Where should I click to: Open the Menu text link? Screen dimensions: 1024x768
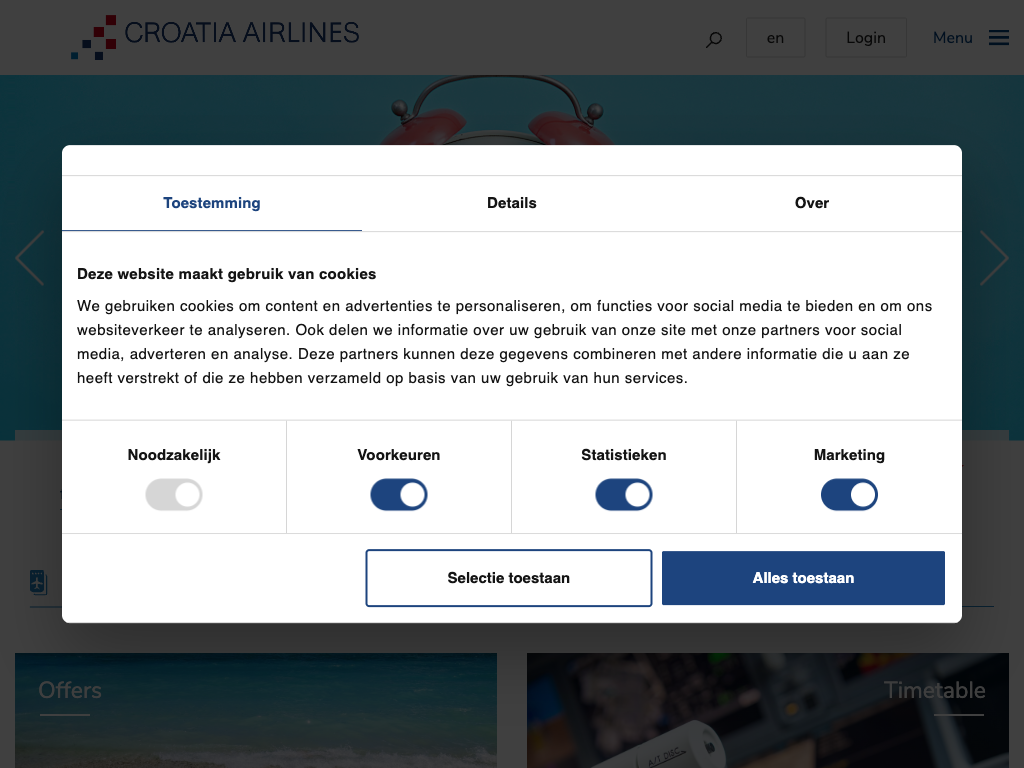click(x=952, y=38)
